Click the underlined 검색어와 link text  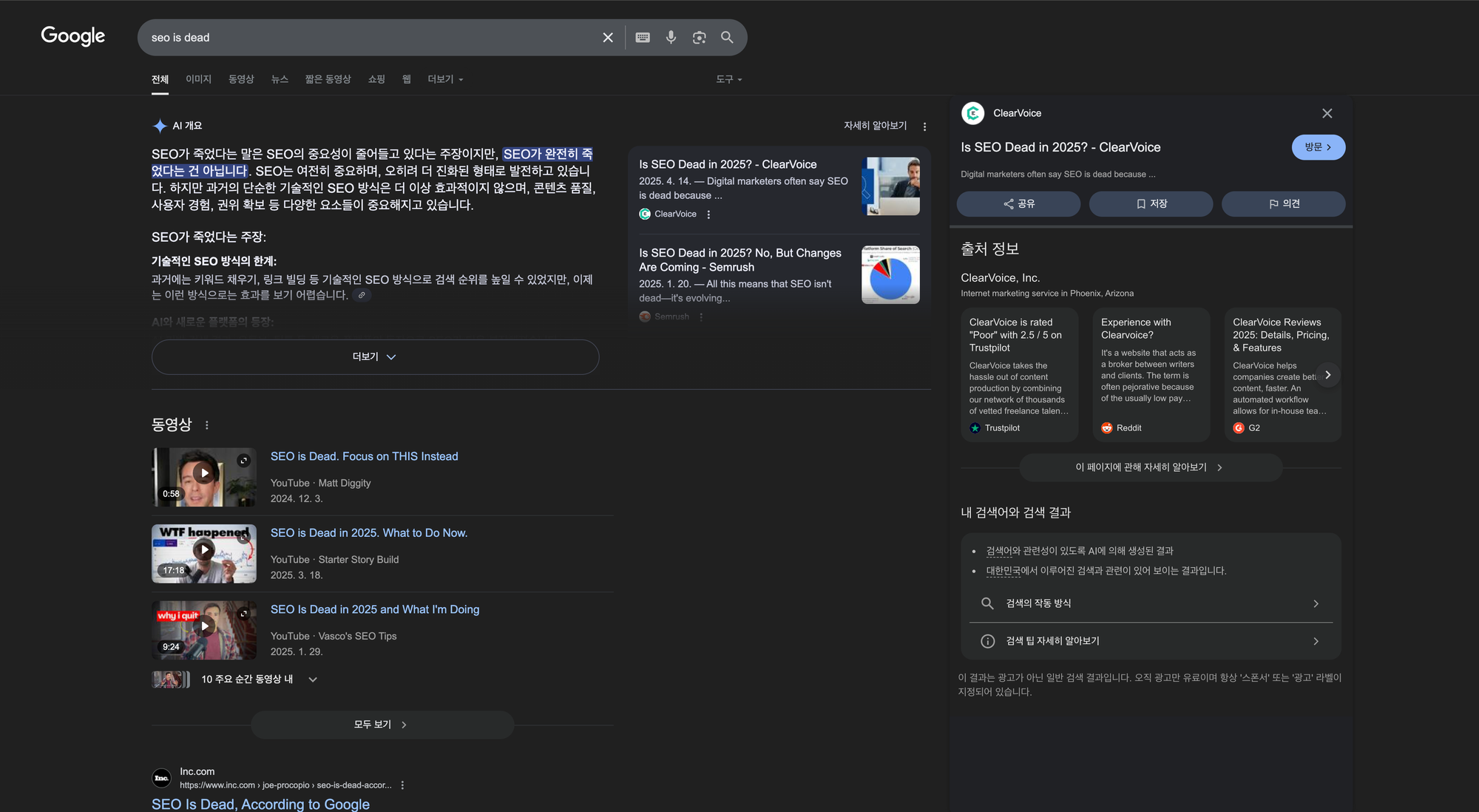999,551
